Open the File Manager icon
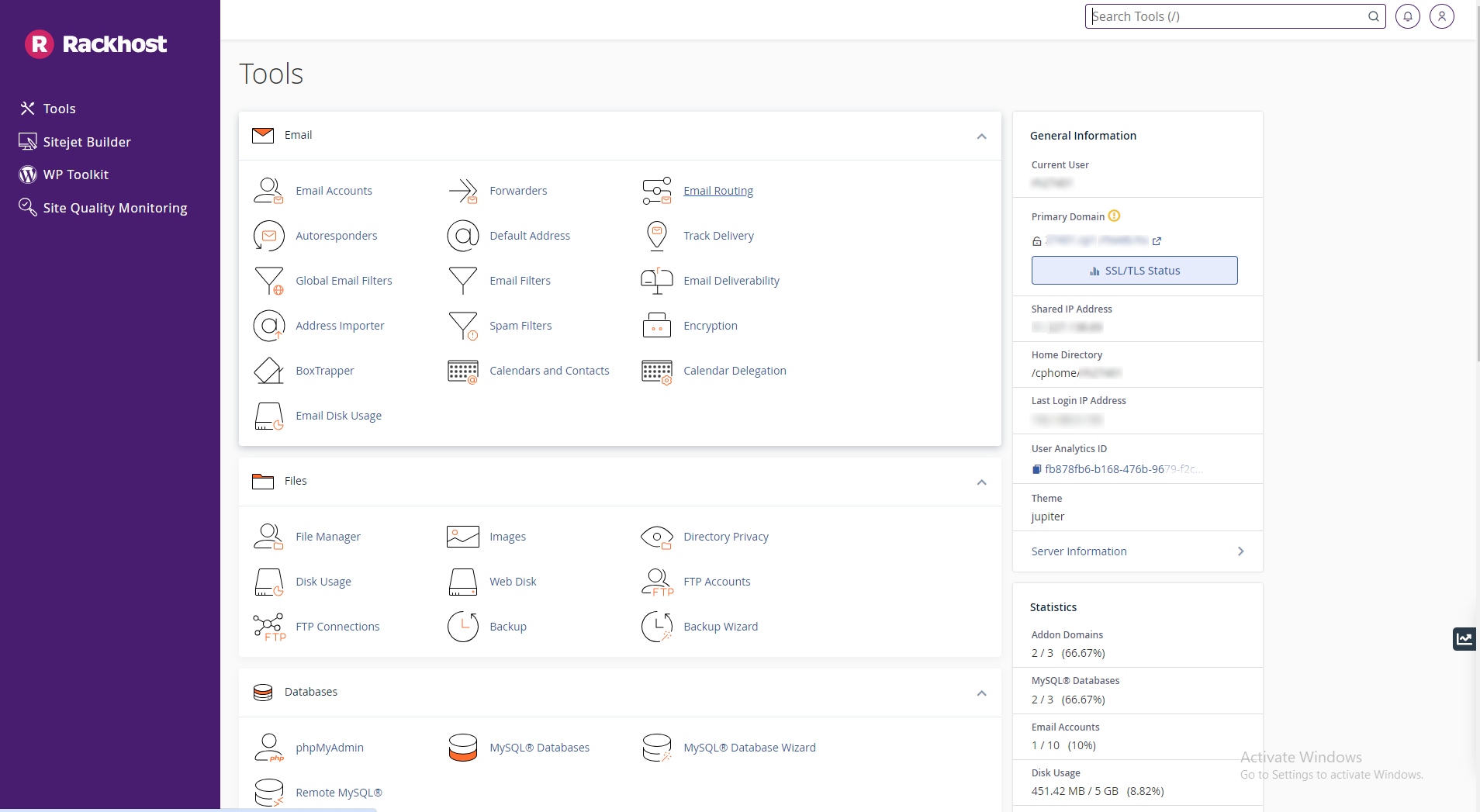The height and width of the screenshot is (812, 1480). (x=268, y=537)
